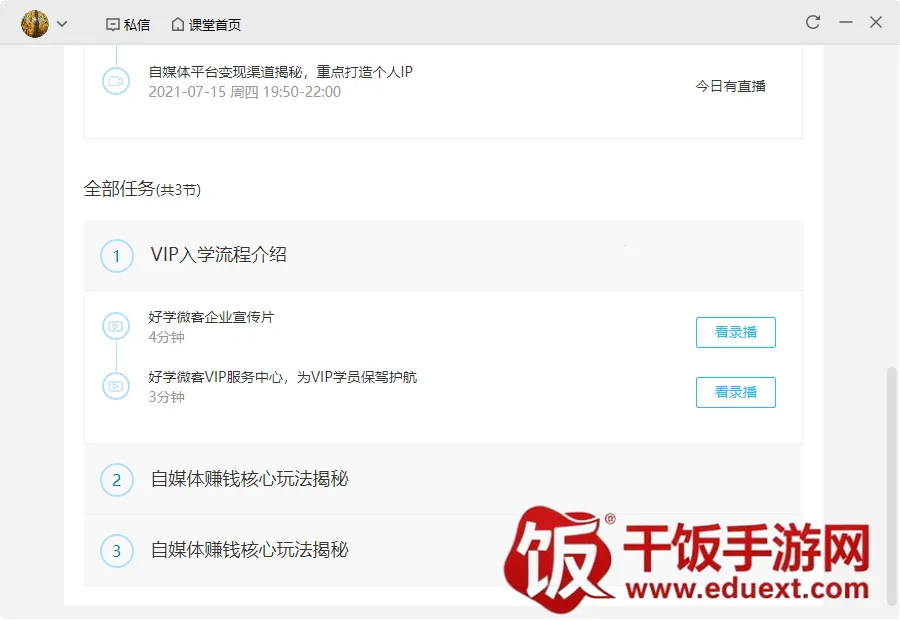Watch recording of 好学微客企业宣传片
Image resolution: width=900 pixels, height=620 pixels.
[x=736, y=332]
